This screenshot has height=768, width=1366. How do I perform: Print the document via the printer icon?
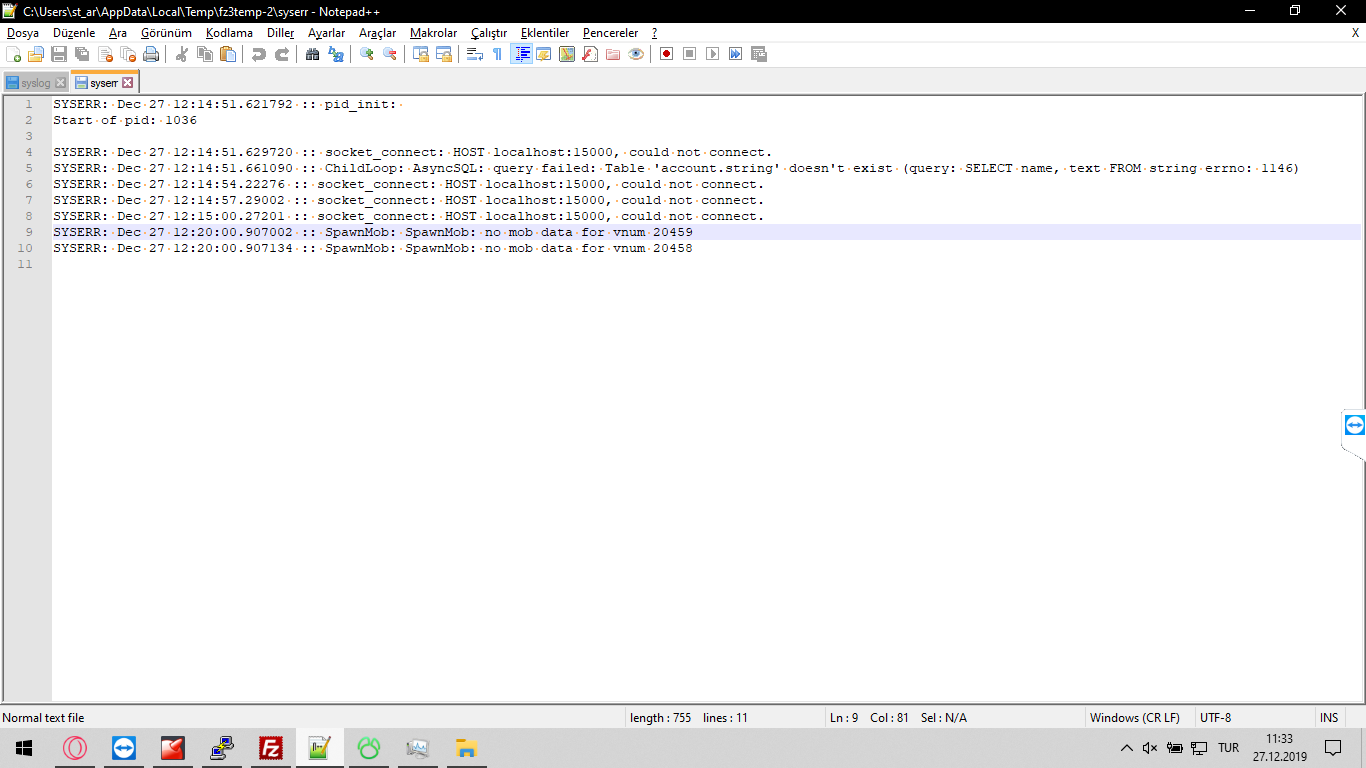click(151, 54)
